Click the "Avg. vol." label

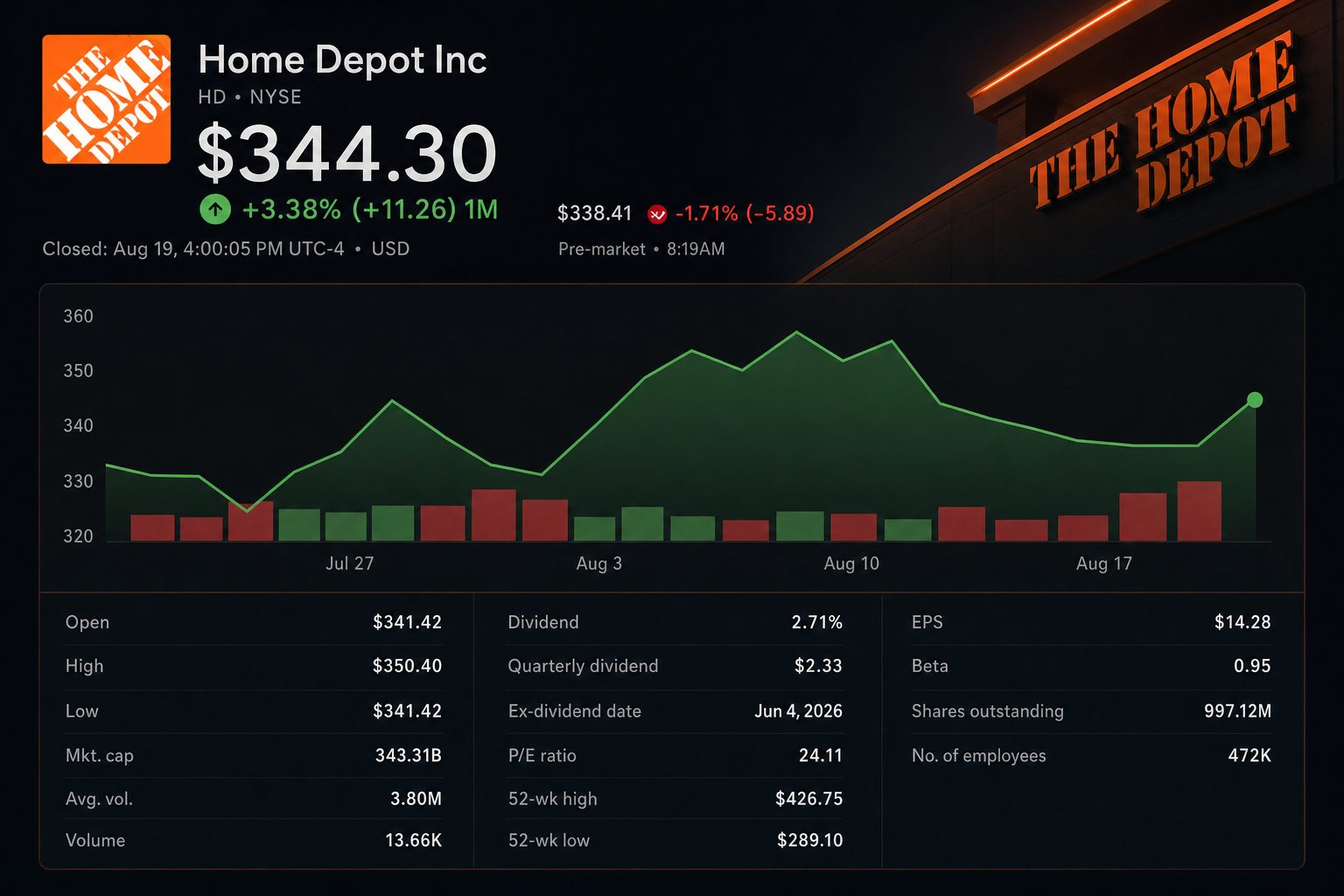100,799
